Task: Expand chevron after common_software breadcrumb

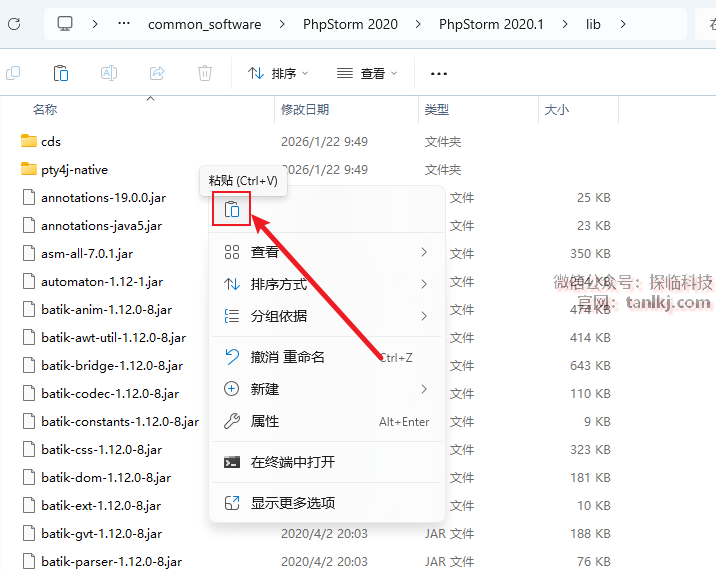Action: pyautogui.click(x=282, y=24)
